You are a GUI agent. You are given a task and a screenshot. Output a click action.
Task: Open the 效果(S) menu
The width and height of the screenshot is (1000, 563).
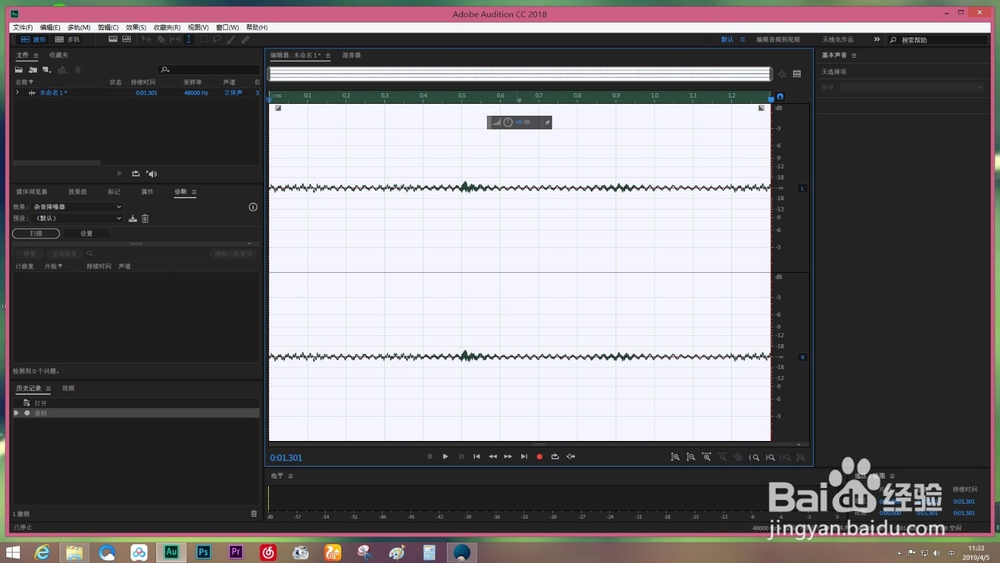point(136,27)
